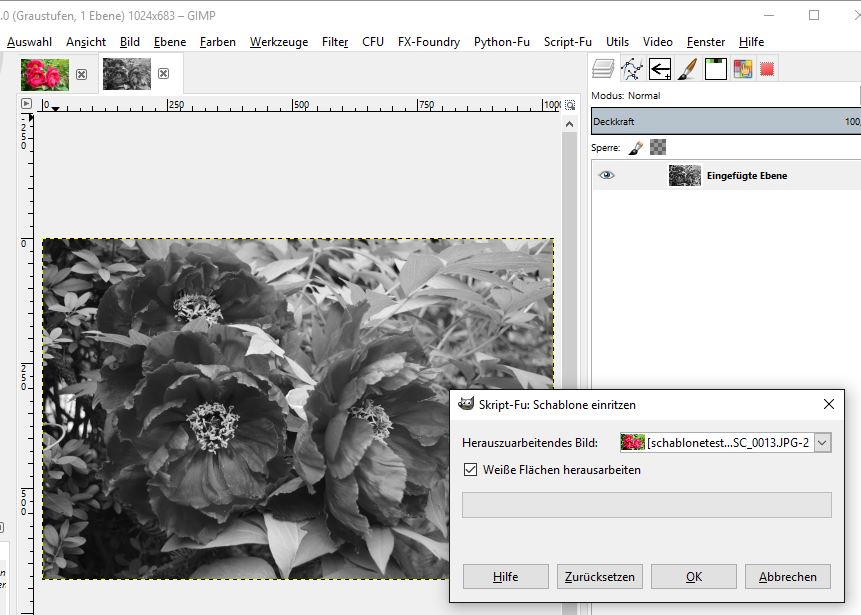Open the Gradients dock tab icon
The height and width of the screenshot is (615, 861).
[x=715, y=69]
